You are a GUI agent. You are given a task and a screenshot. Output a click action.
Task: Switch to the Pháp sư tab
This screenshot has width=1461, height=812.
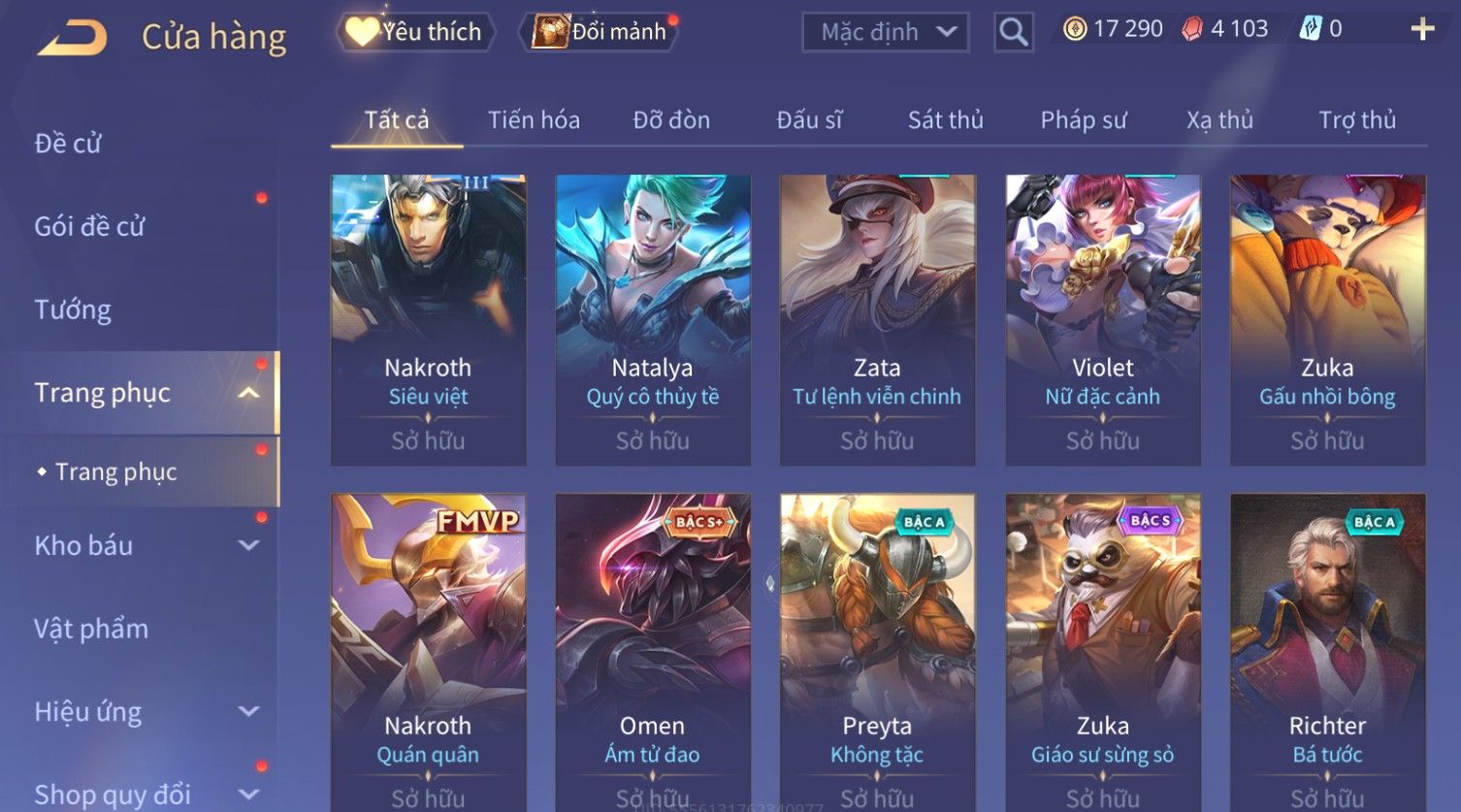click(x=1084, y=120)
